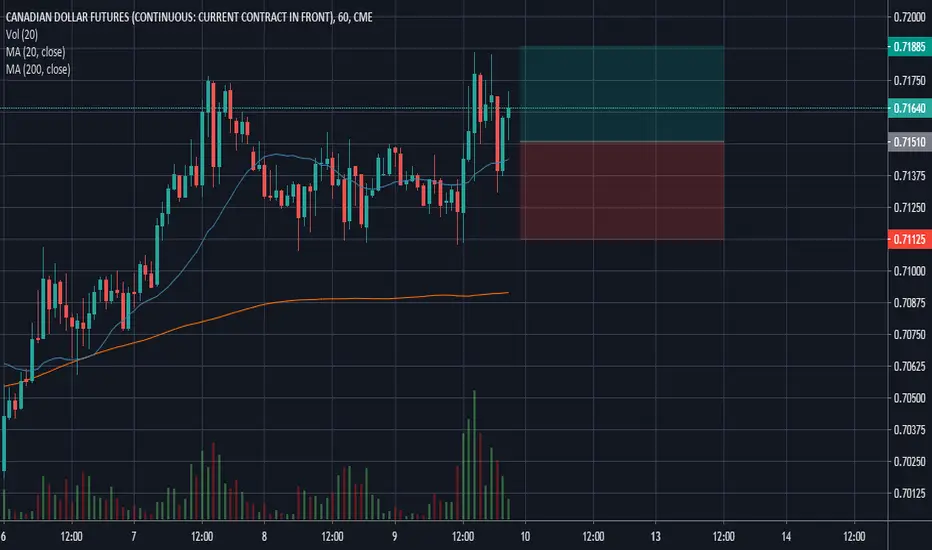Screen dimensions: 932x550
Task: Click the tallest green volume bar
Action: click(x=474, y=455)
